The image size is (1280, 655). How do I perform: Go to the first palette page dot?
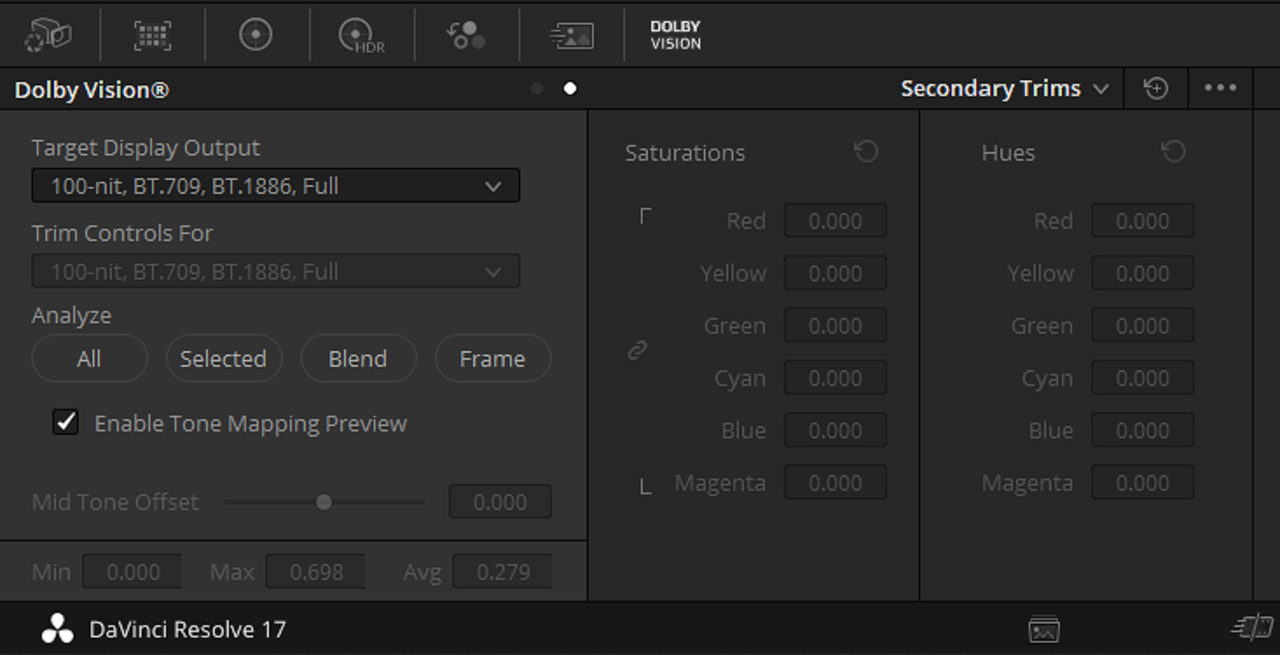click(x=537, y=89)
